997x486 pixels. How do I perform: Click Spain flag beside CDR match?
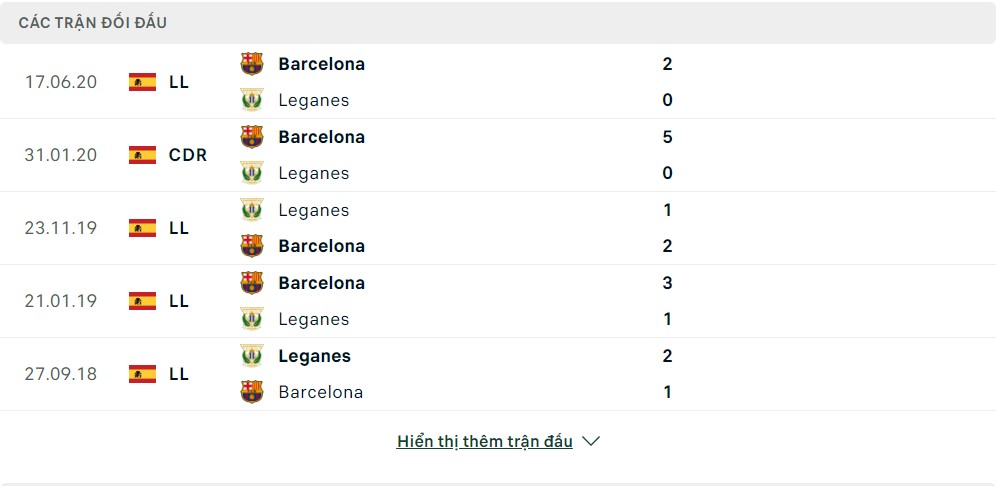tap(142, 155)
